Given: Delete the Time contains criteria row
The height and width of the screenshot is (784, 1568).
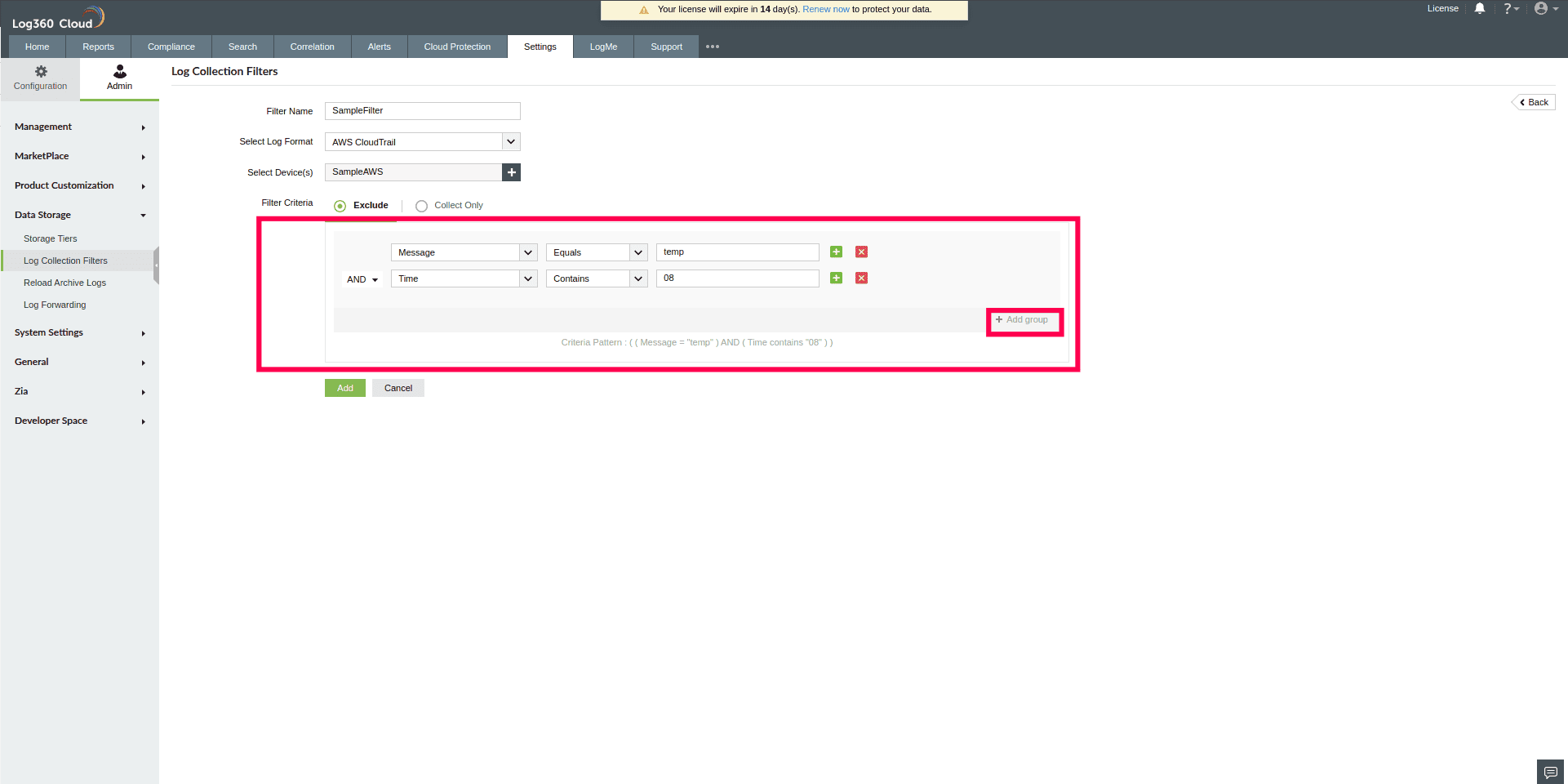Looking at the screenshot, I should [861, 278].
